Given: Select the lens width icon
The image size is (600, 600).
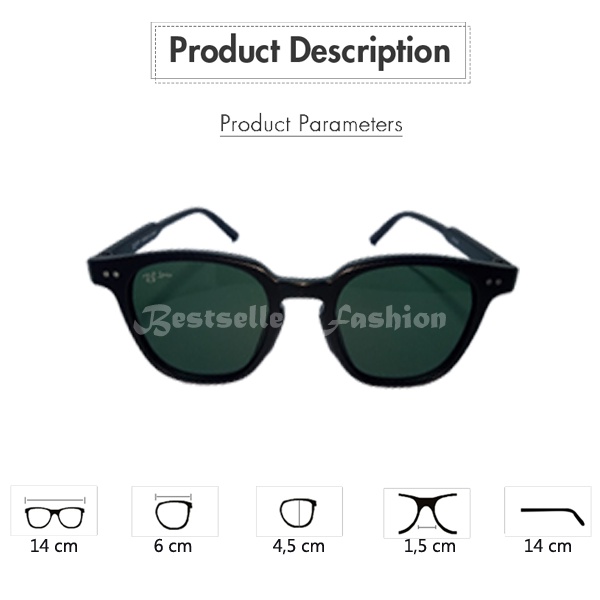Looking at the screenshot, I should click(175, 511).
